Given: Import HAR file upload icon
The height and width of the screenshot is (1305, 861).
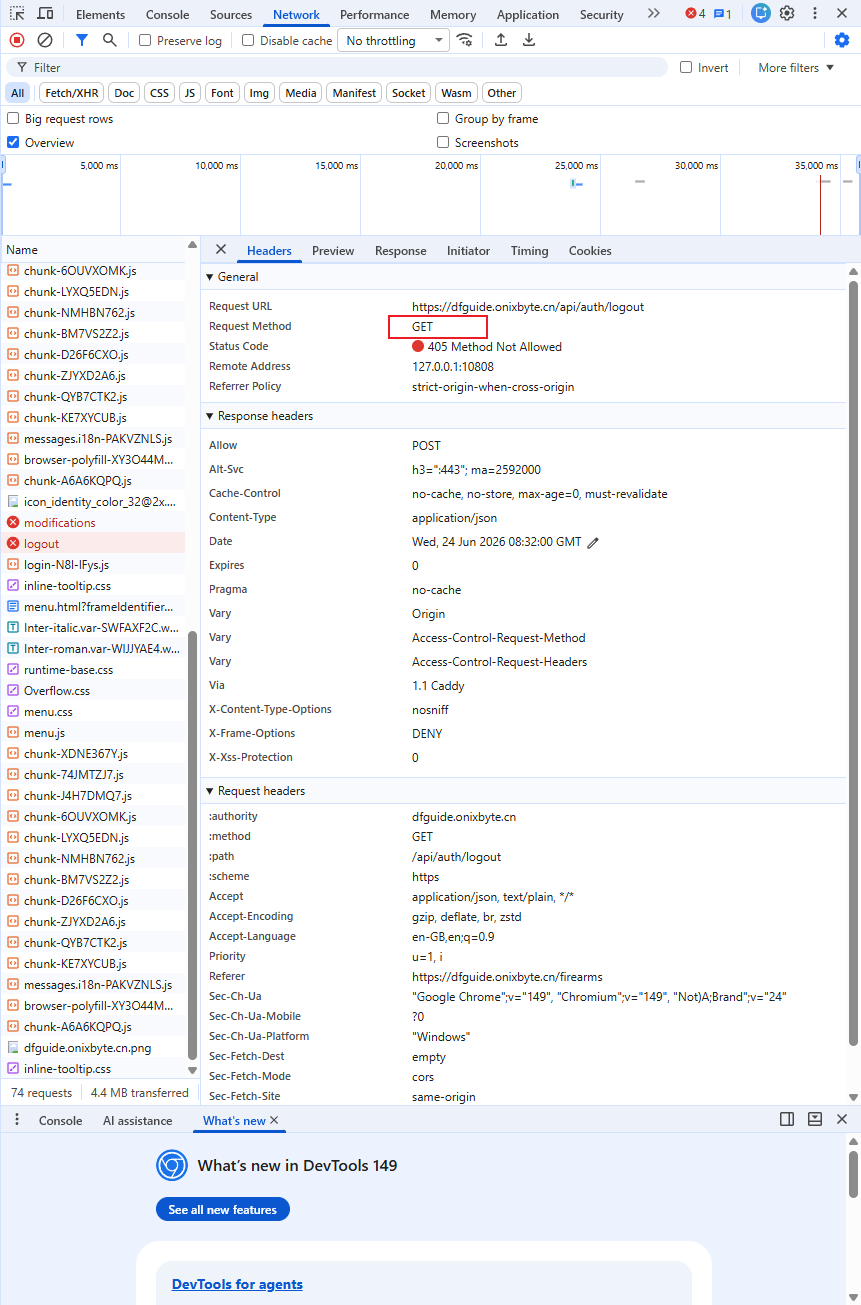Looking at the screenshot, I should click(501, 40).
